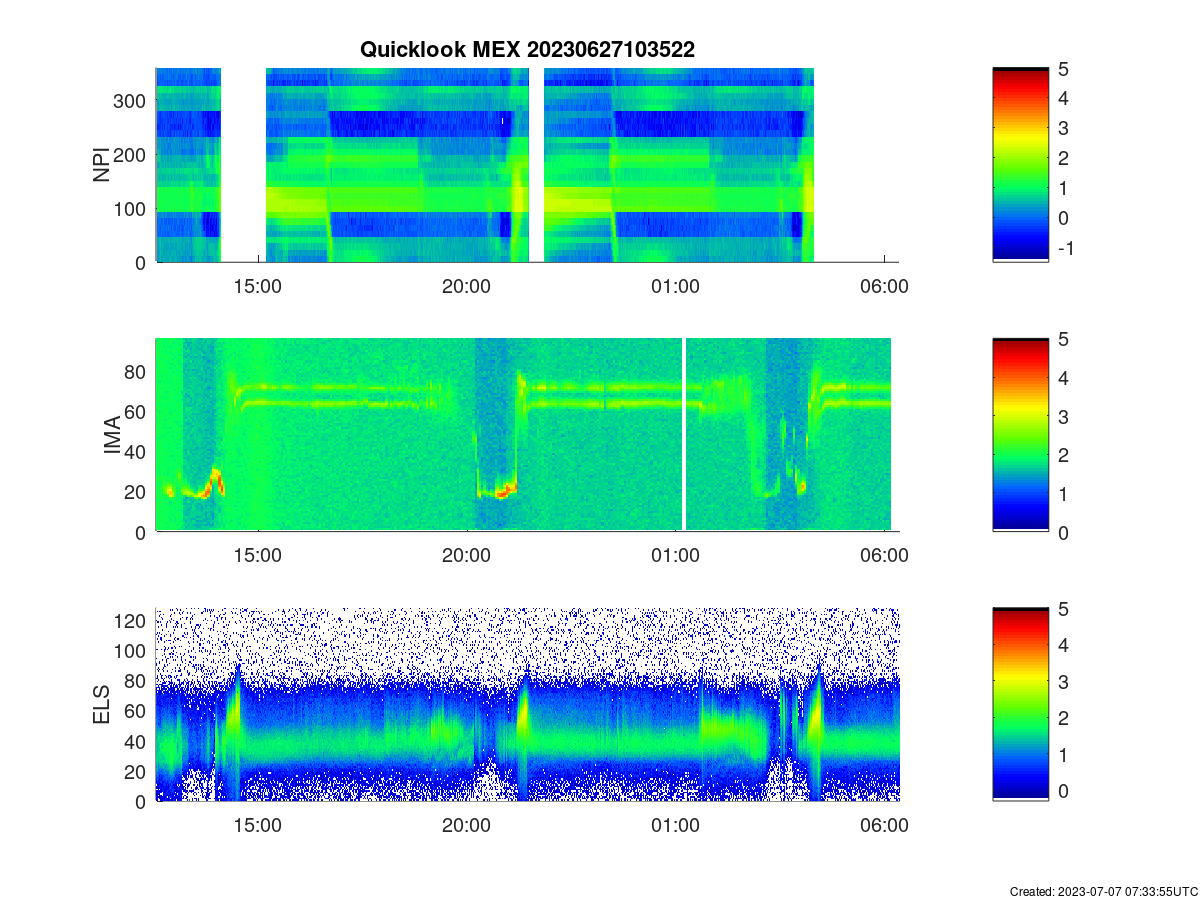Click the 06:00 tick under the IMA panel
This screenshot has height=900, width=1200.
click(x=885, y=555)
